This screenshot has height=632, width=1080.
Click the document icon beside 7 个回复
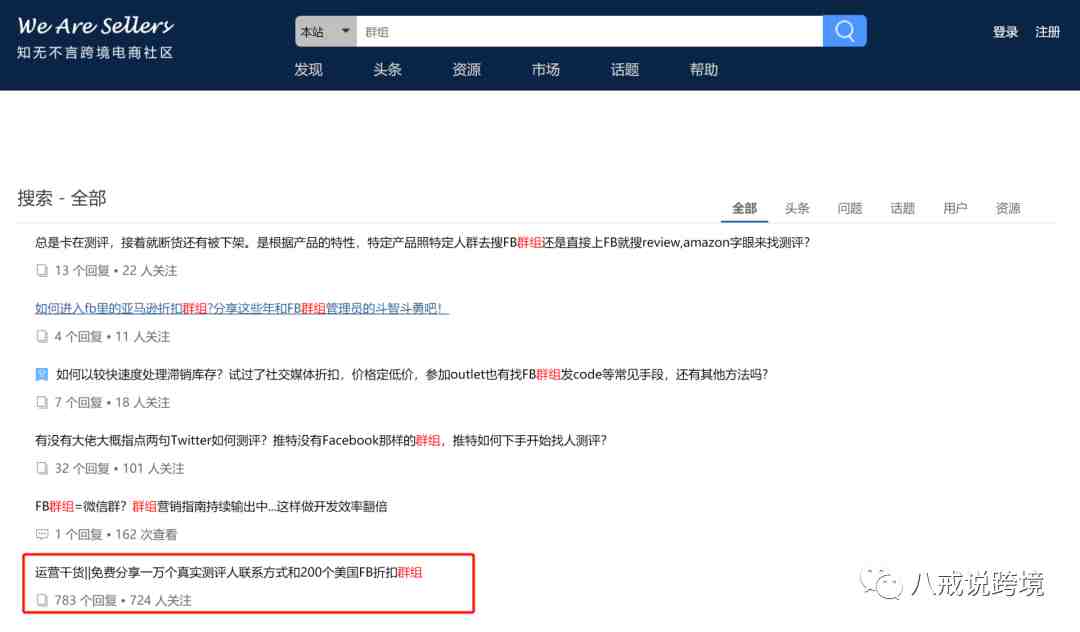coord(42,403)
